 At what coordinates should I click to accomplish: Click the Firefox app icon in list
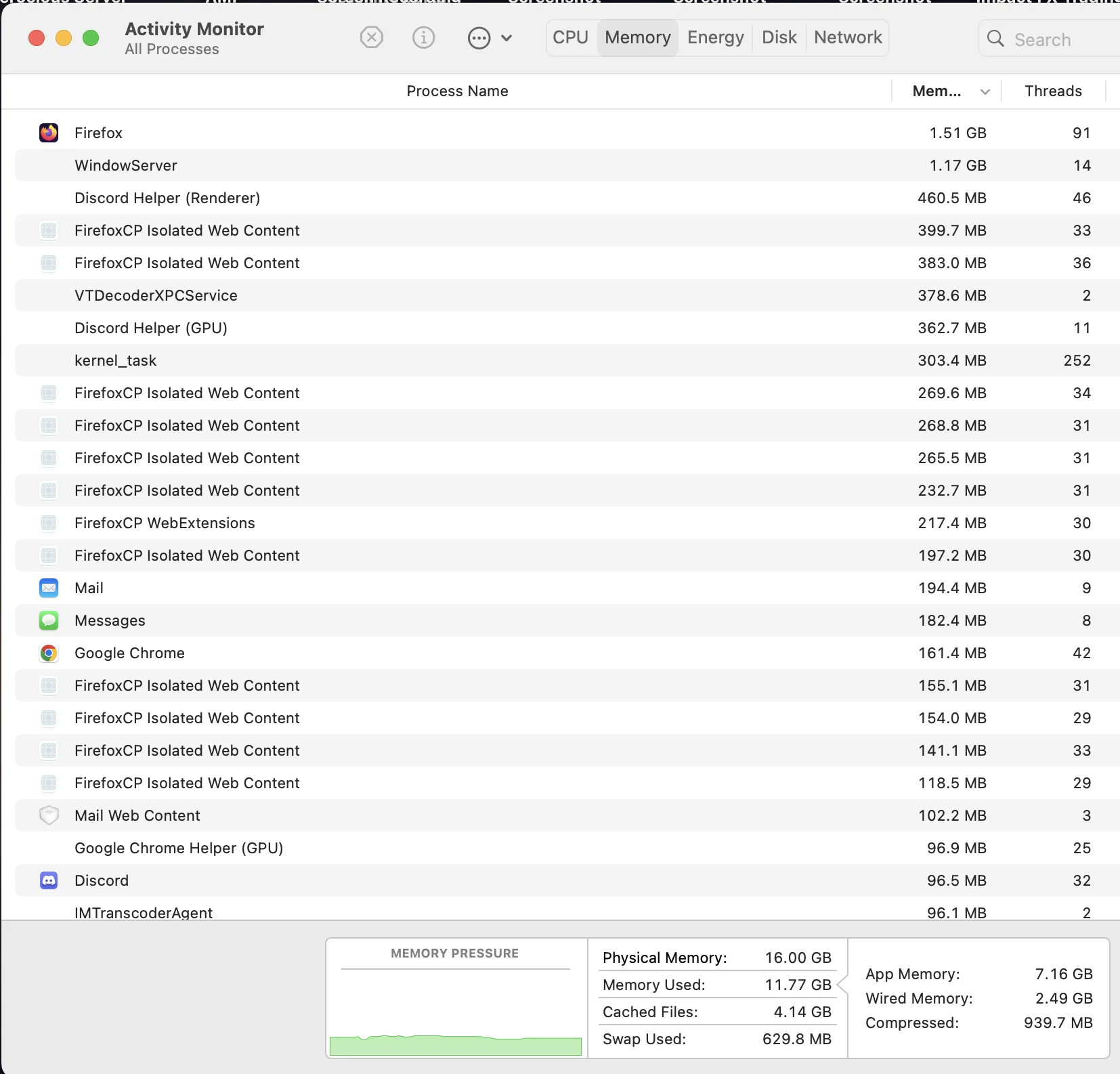tap(49, 133)
